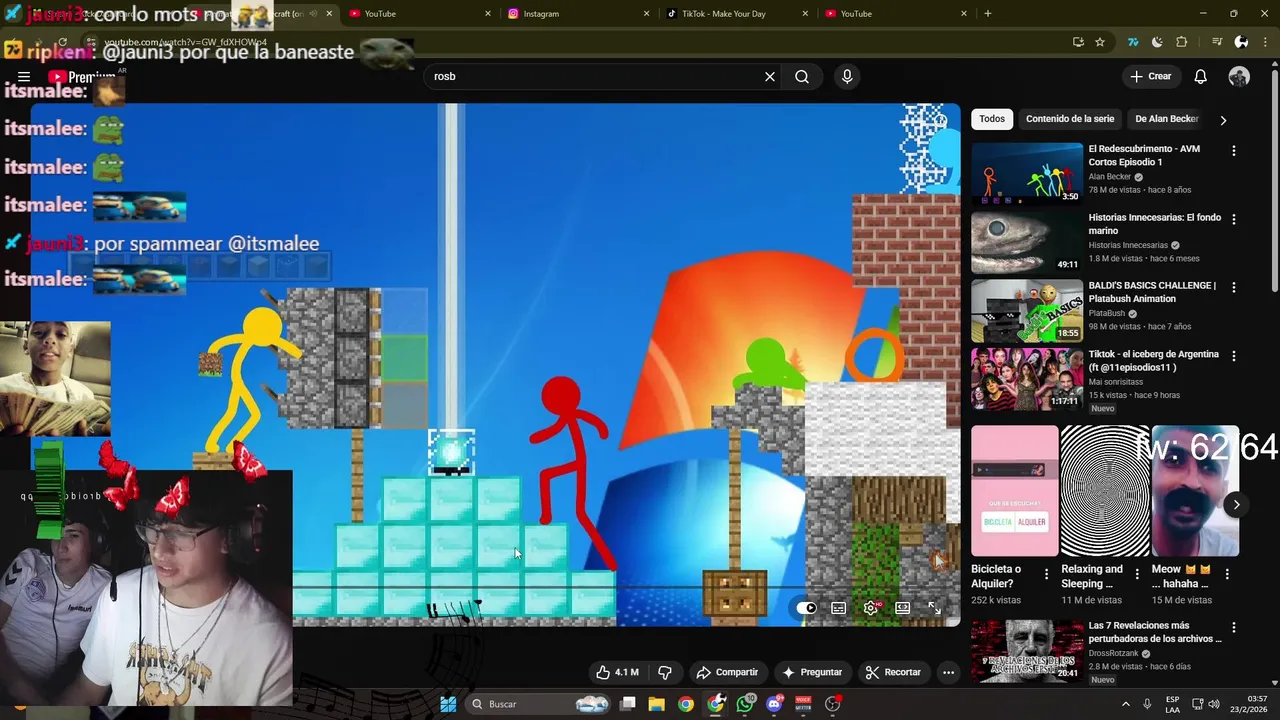Install the app via the address bar icon
The width and height of the screenshot is (1280, 720).
click(x=1078, y=42)
